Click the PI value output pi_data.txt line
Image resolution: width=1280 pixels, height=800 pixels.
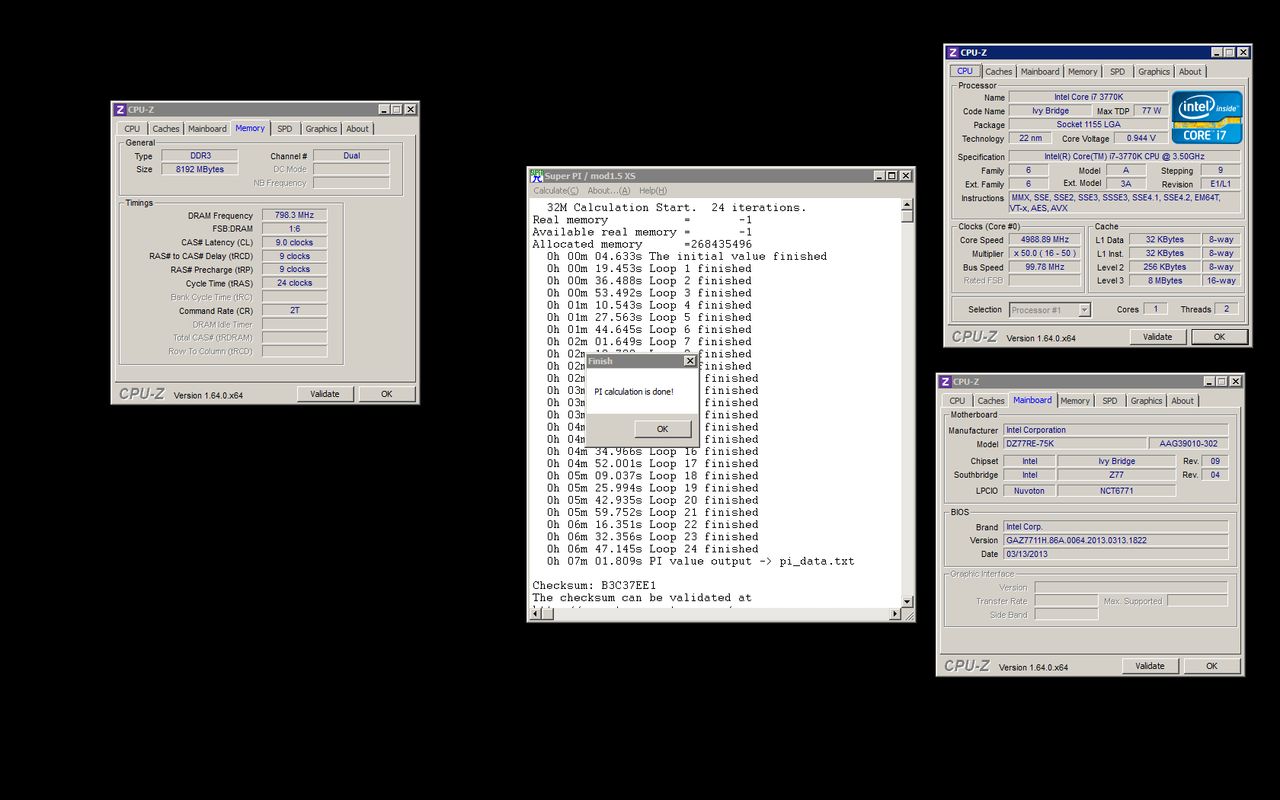pyautogui.click(x=700, y=561)
